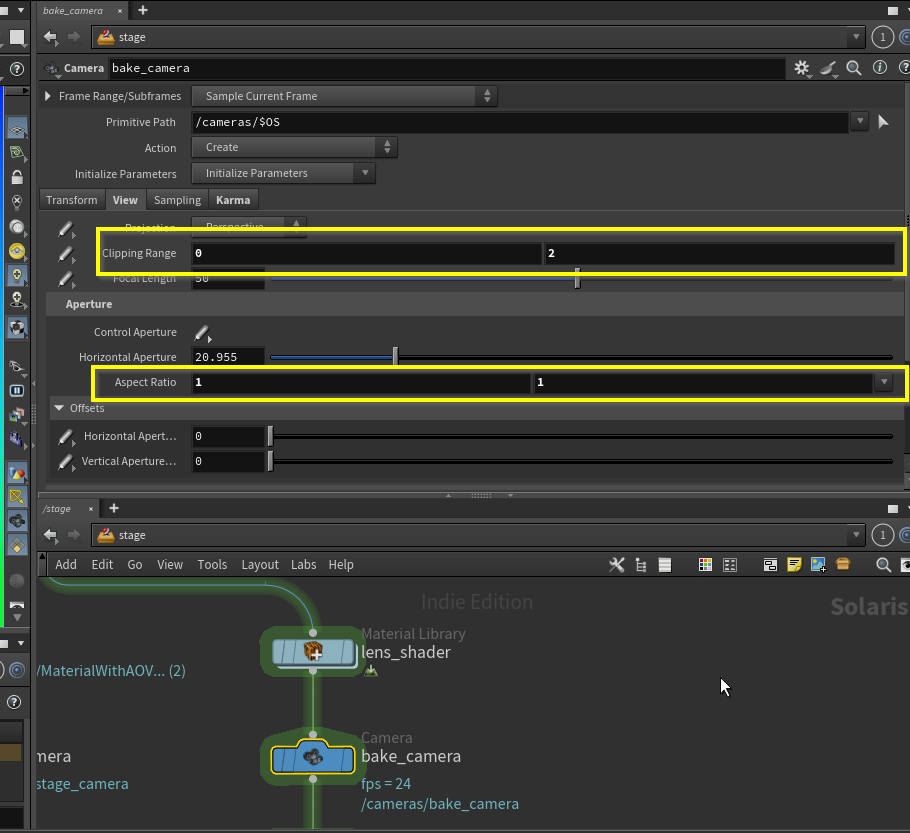Open the node color palette icon
This screenshot has height=833, width=910.
pos(705,565)
